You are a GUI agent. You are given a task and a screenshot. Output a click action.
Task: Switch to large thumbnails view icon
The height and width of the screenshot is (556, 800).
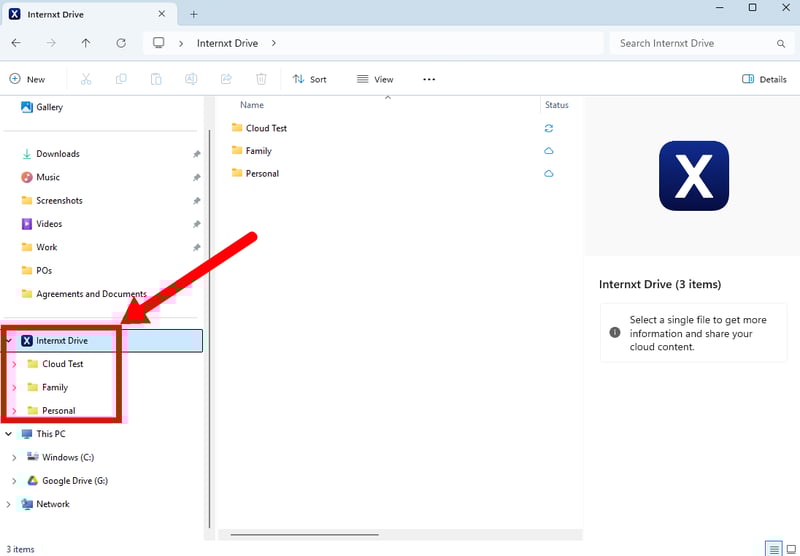791,549
